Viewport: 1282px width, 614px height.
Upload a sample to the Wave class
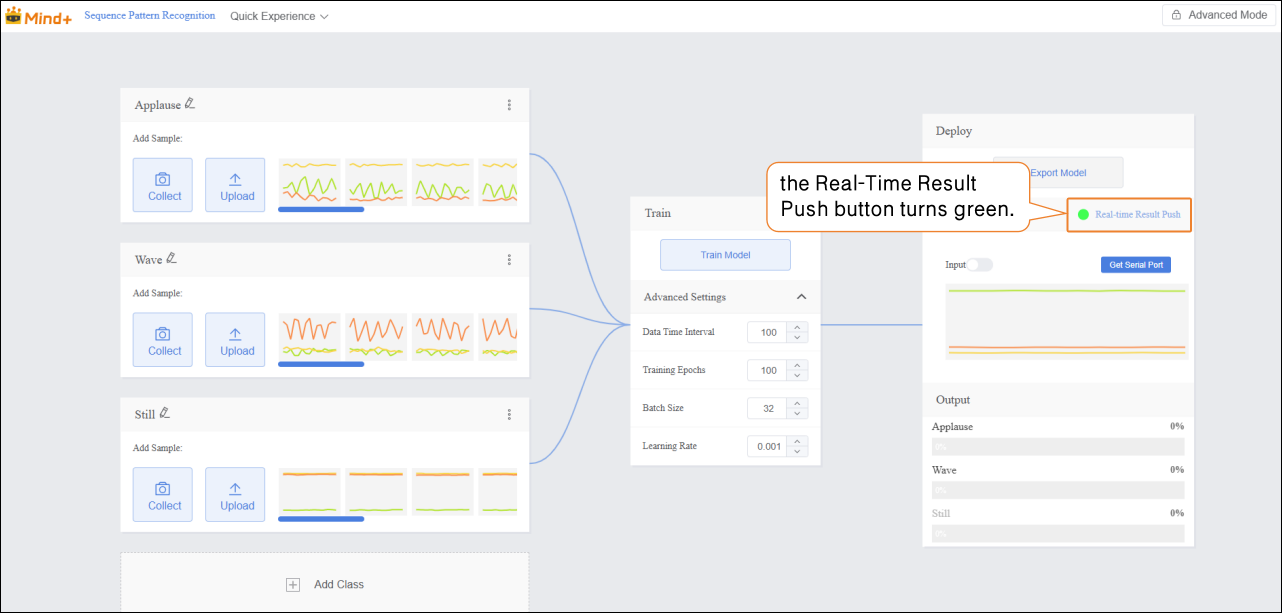236,340
